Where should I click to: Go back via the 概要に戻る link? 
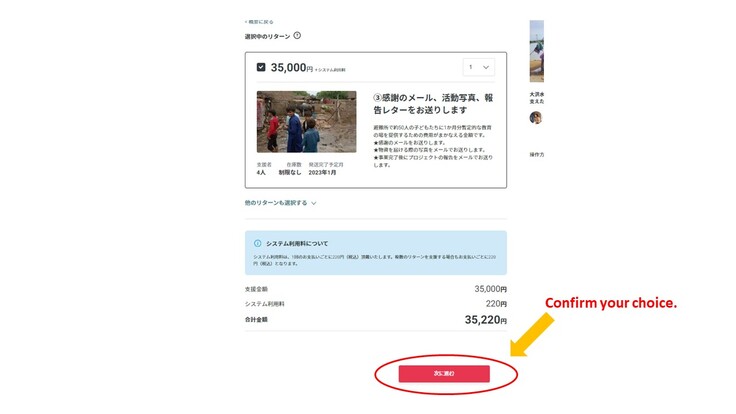pyautogui.click(x=259, y=21)
